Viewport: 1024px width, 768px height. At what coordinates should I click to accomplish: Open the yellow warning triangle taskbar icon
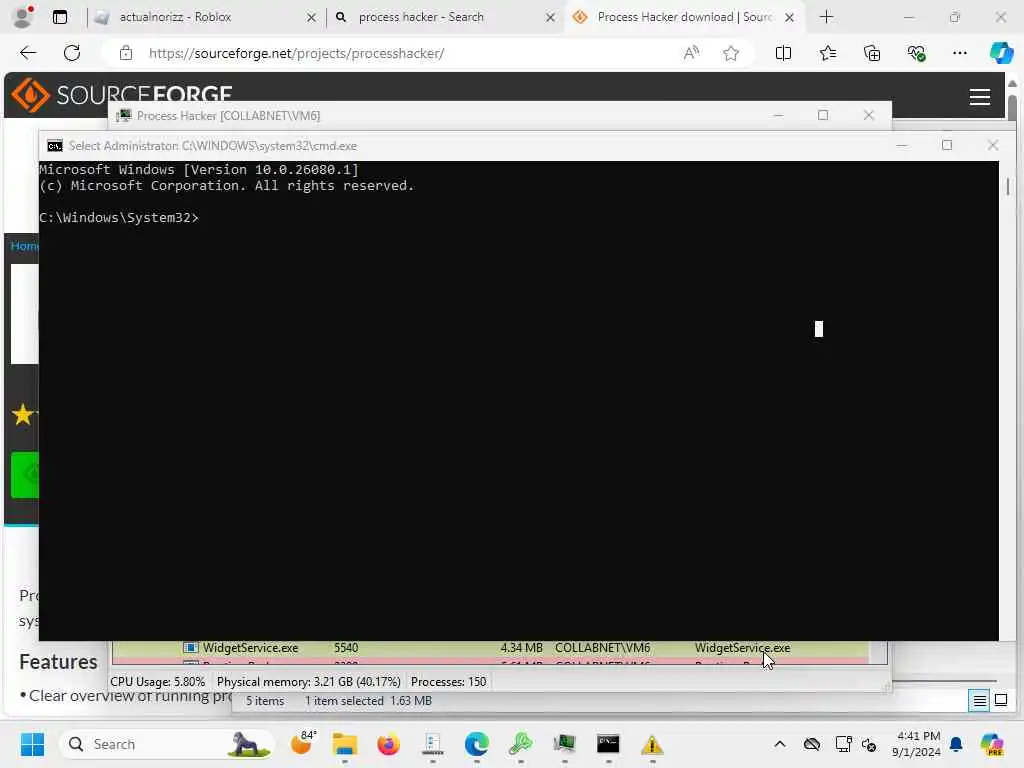(x=652, y=744)
